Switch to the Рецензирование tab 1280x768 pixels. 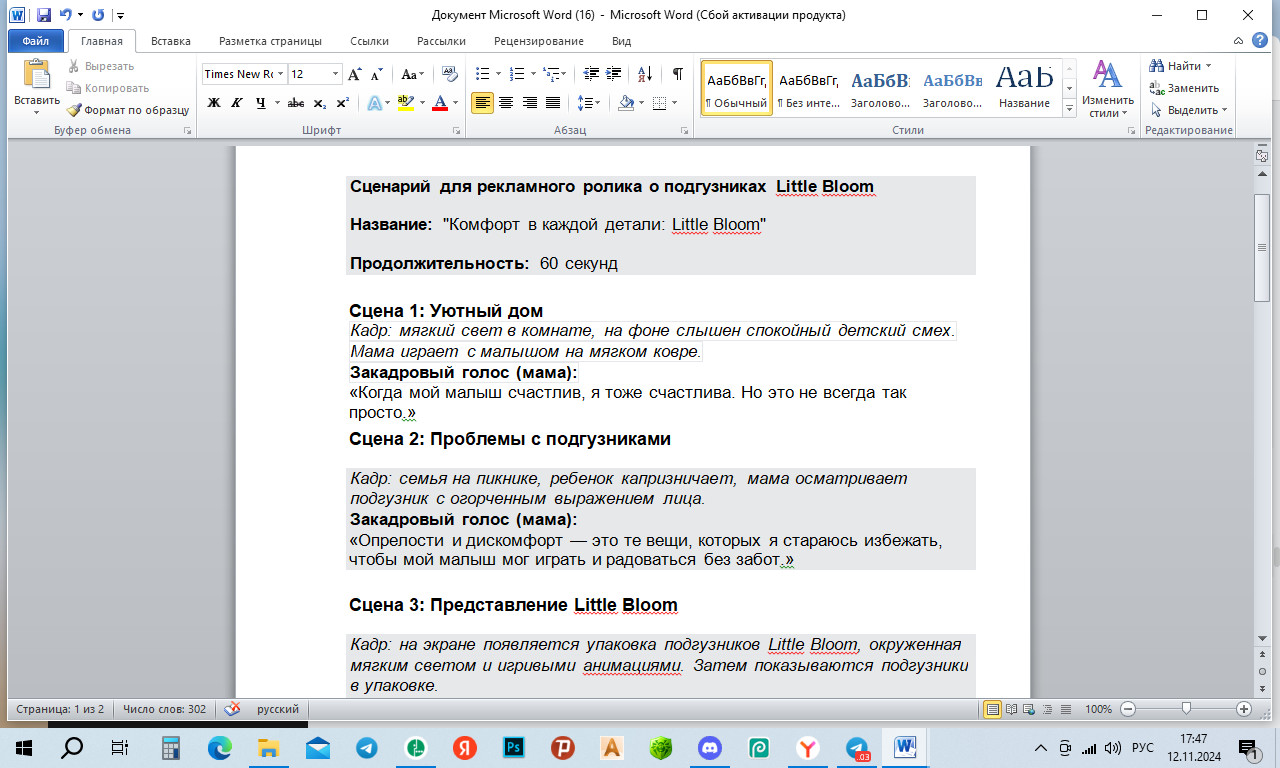pos(538,41)
